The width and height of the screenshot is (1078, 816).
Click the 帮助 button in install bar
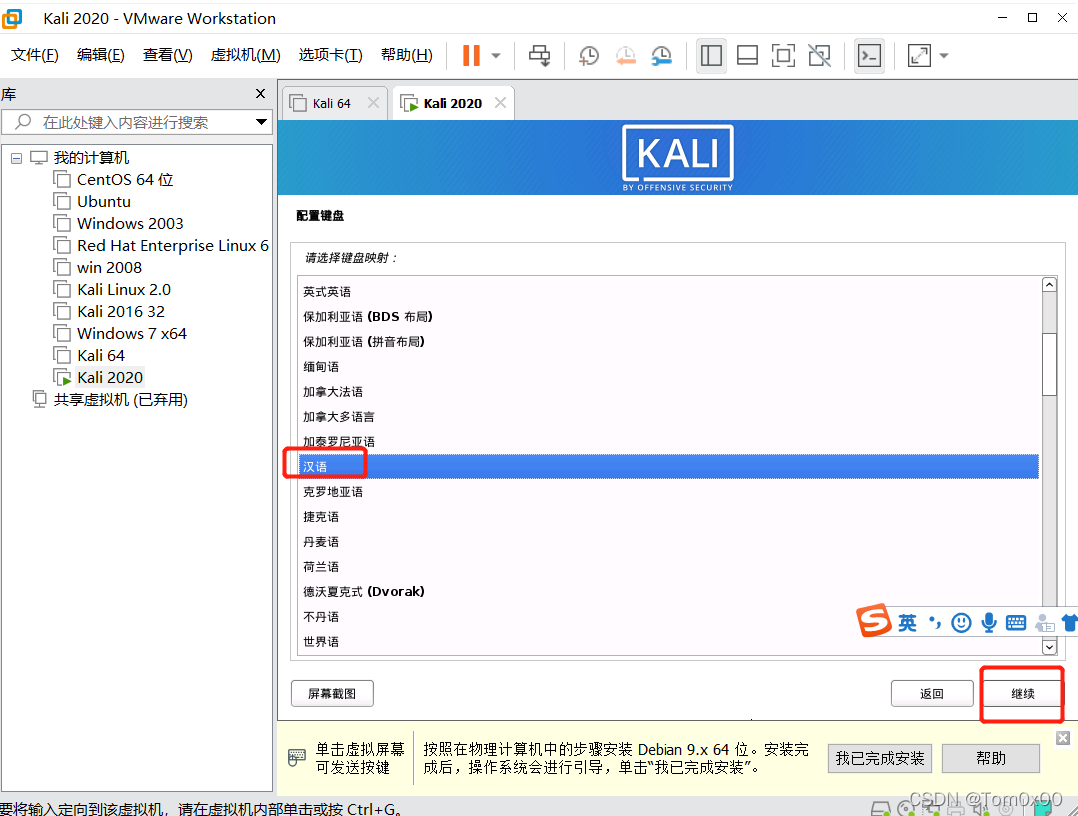point(991,758)
